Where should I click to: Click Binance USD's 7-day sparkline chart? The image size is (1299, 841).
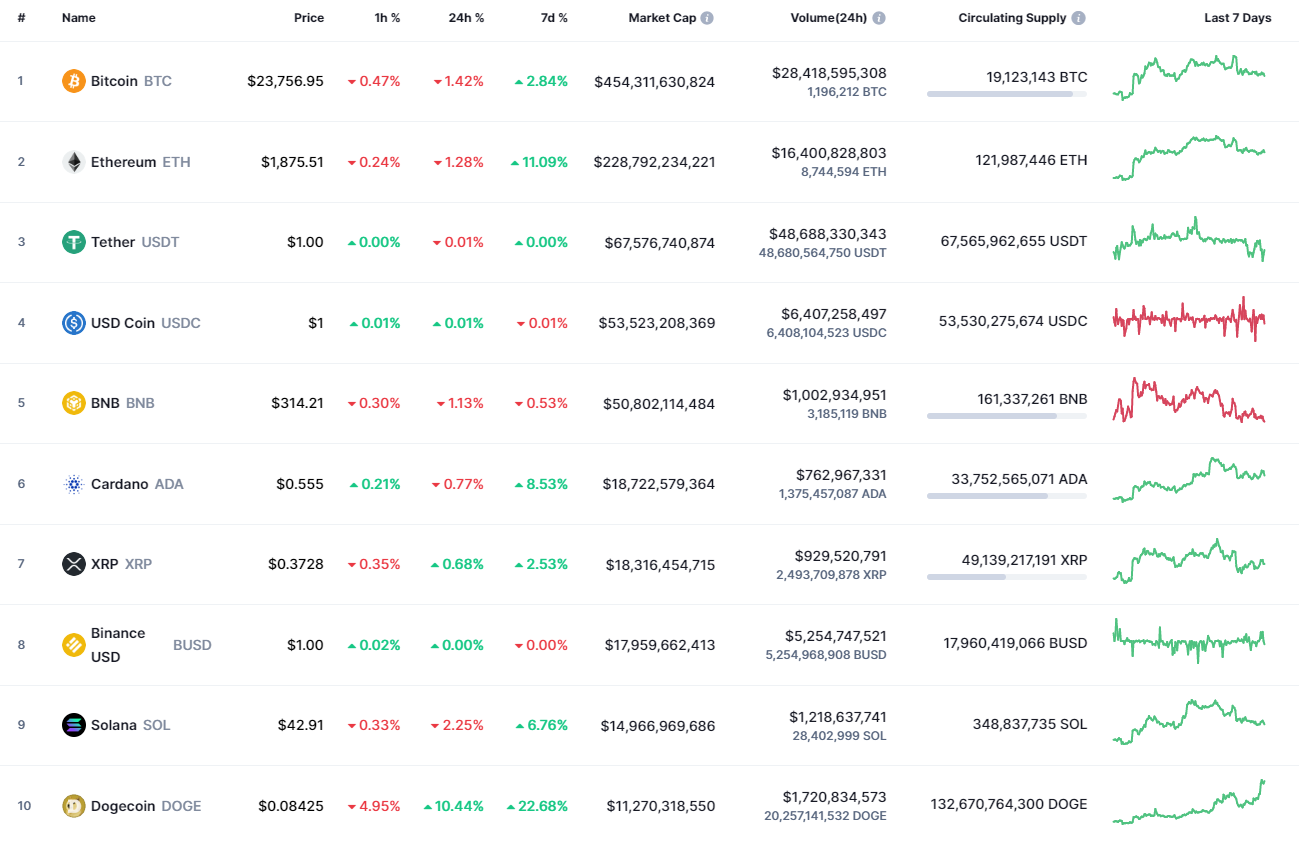click(1189, 641)
